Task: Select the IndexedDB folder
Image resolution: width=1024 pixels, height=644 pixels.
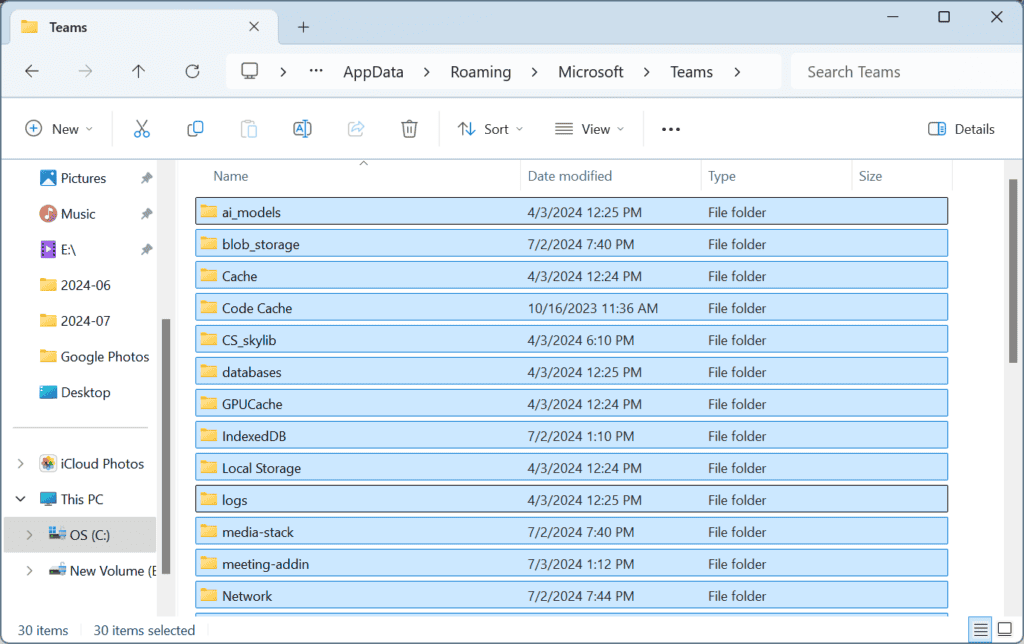Action: (571, 436)
